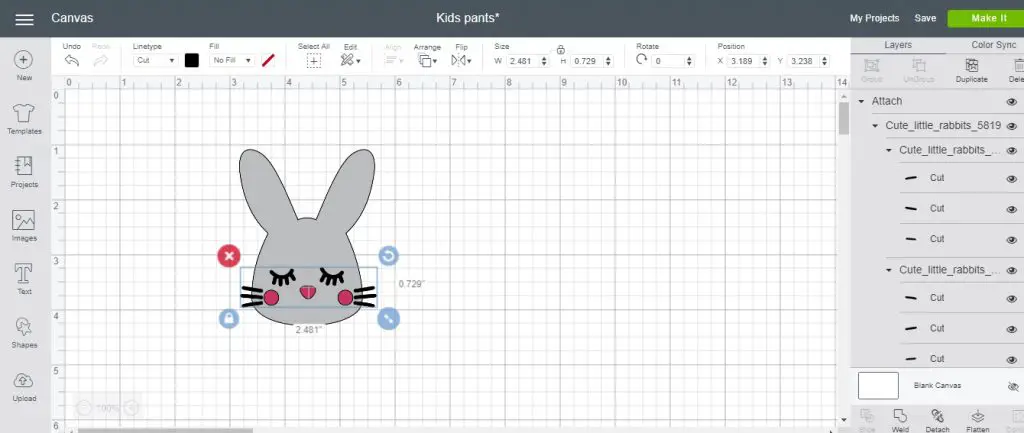Collapse the Cute_little_rabbits_5819 group
Screen dimensions: 1024x433
(x=875, y=126)
